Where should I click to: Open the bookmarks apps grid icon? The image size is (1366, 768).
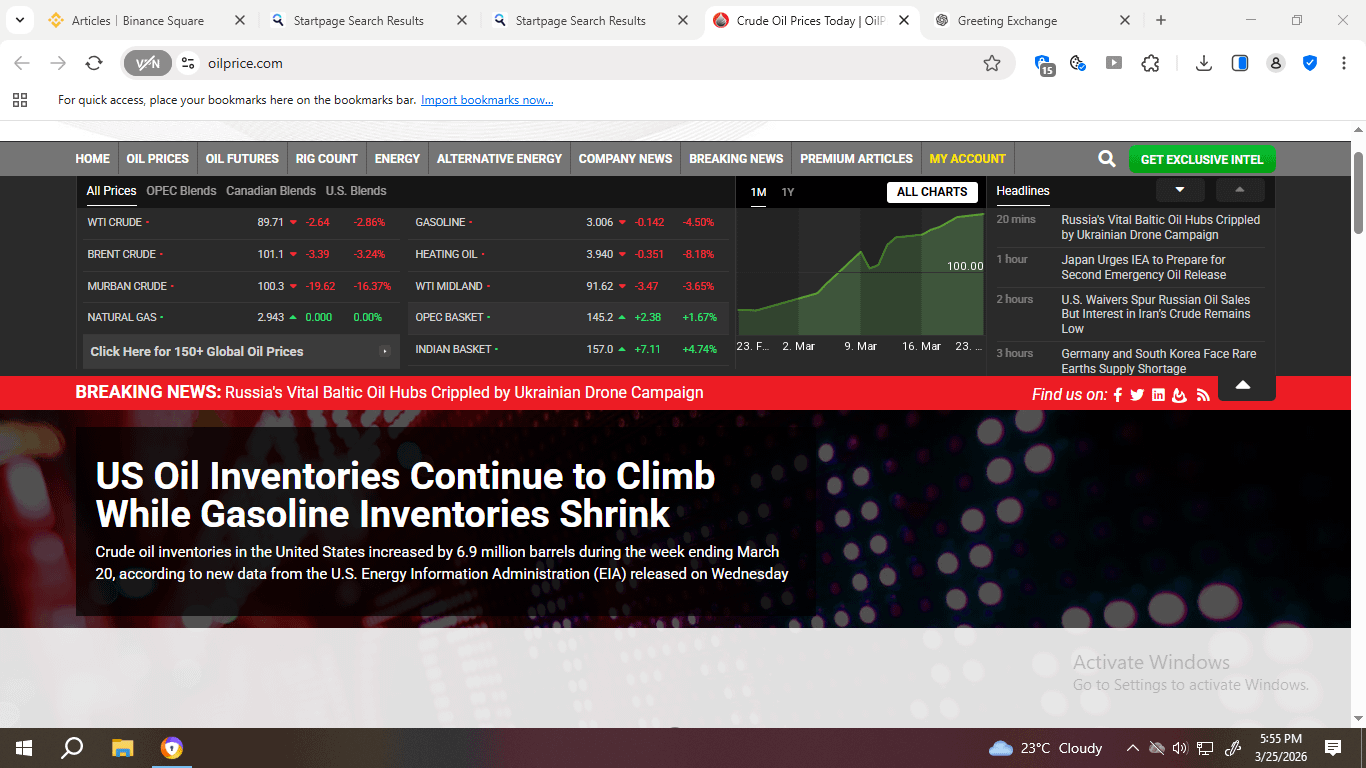tap(20, 100)
